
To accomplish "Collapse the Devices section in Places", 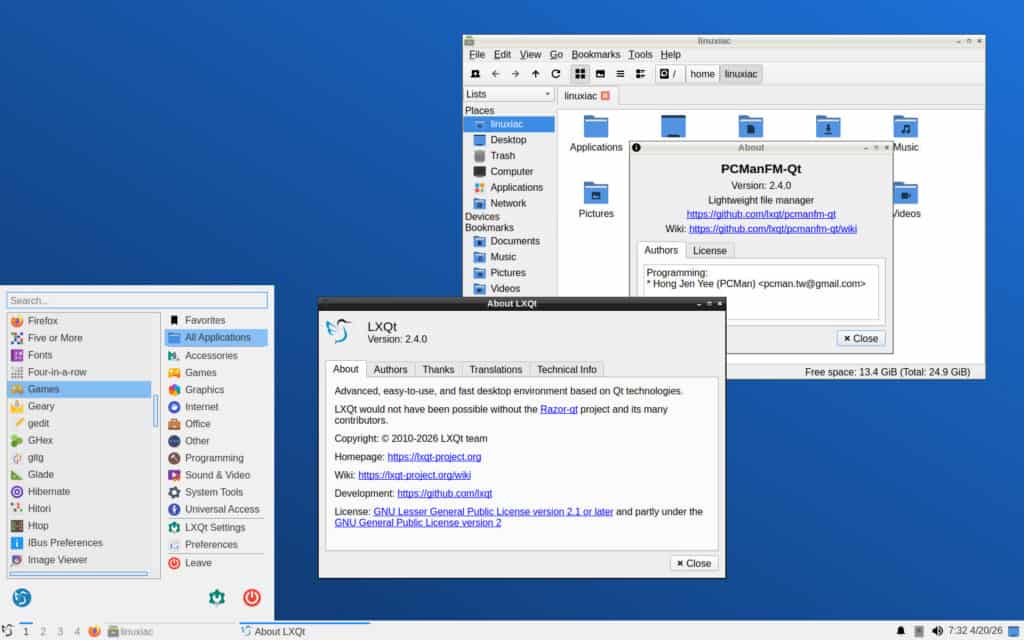I will 487,215.
